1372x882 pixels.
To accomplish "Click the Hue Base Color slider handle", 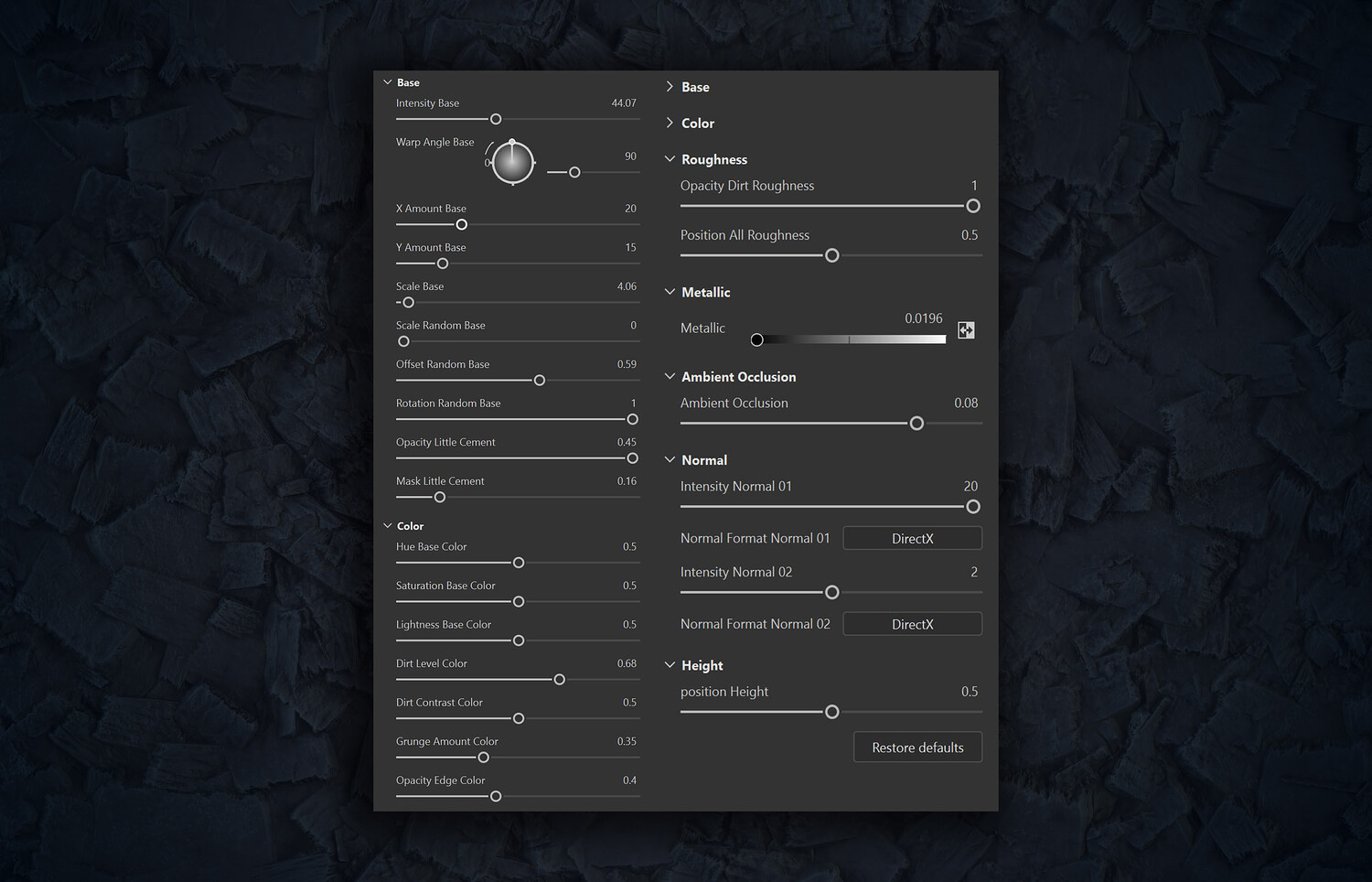I will pos(519,563).
